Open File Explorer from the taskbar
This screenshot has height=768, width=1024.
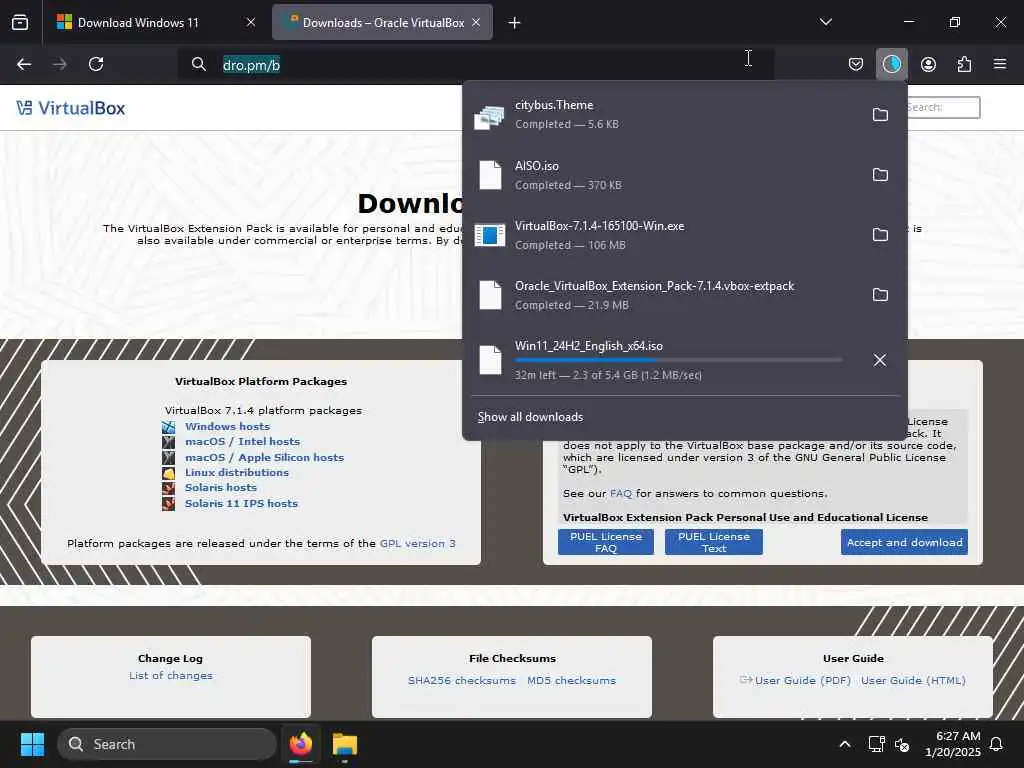(x=345, y=744)
